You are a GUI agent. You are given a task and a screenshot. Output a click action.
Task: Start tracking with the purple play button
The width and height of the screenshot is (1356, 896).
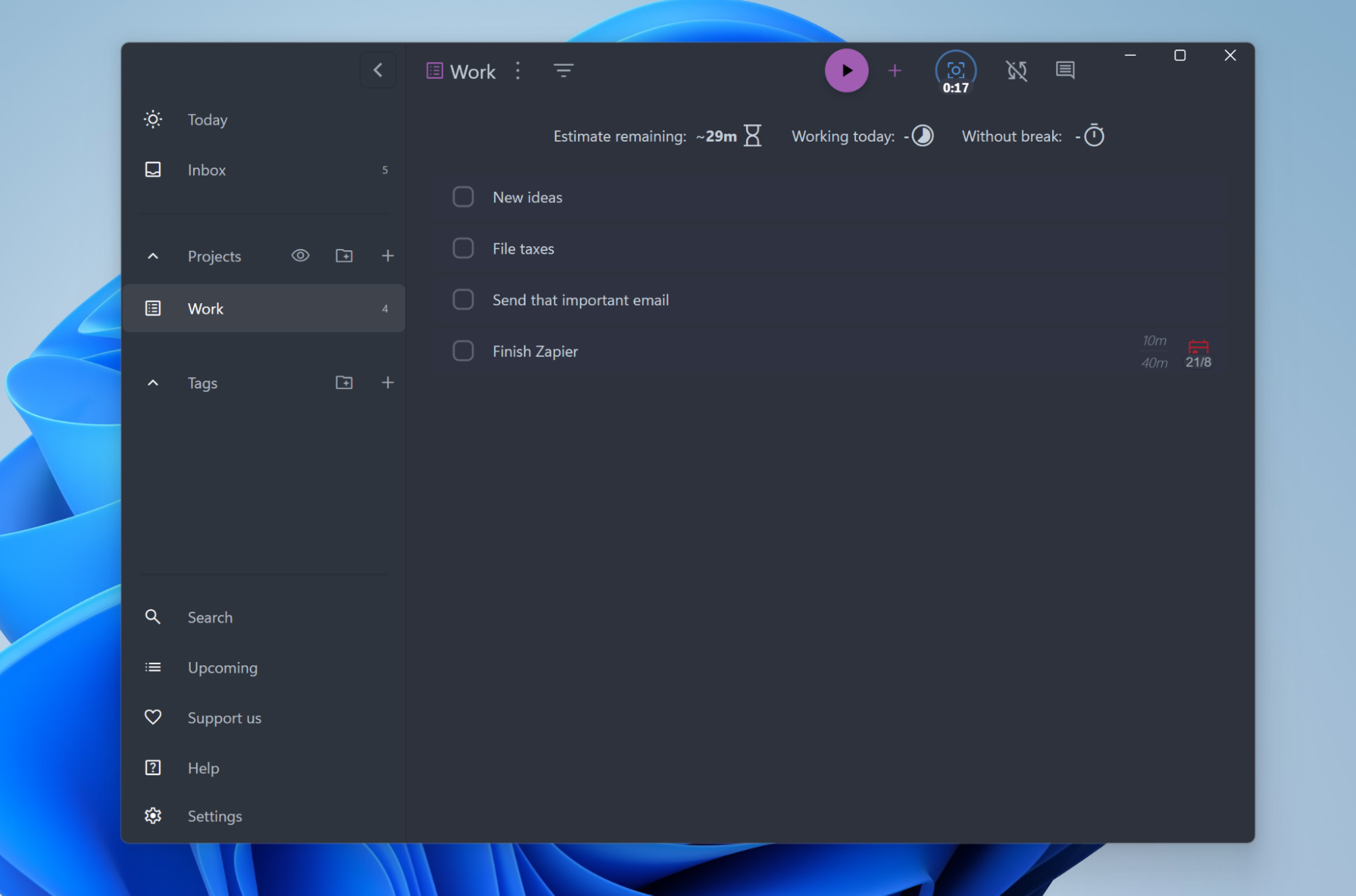click(x=846, y=71)
